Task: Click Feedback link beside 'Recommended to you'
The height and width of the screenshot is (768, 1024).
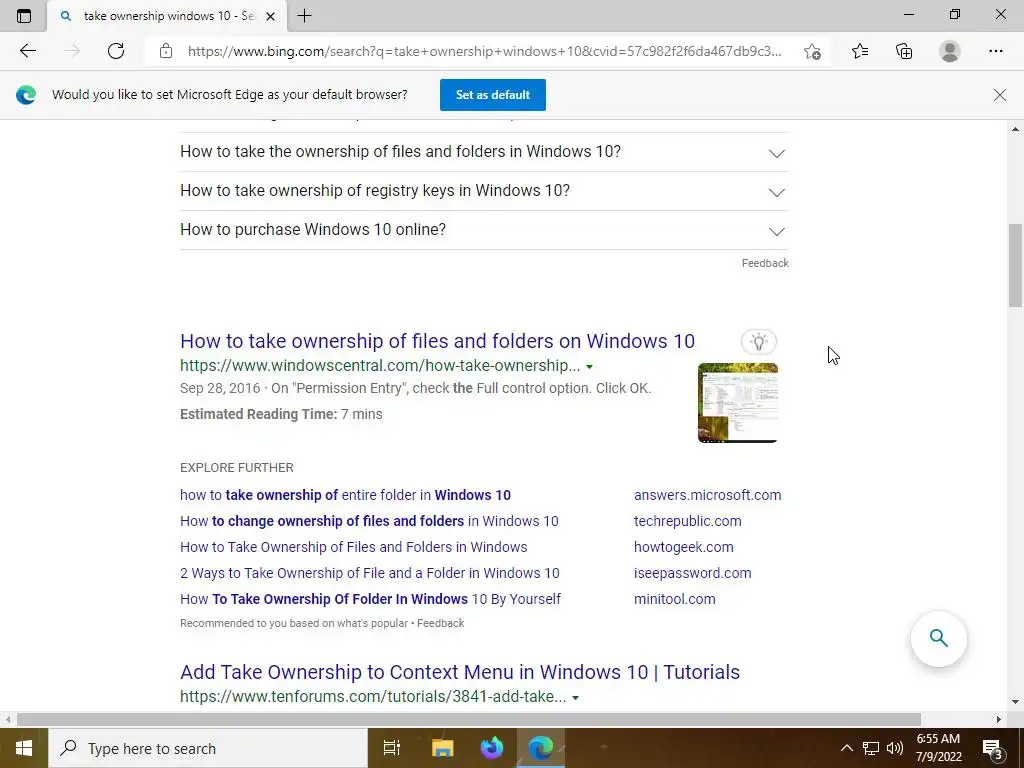Action: pos(440,623)
